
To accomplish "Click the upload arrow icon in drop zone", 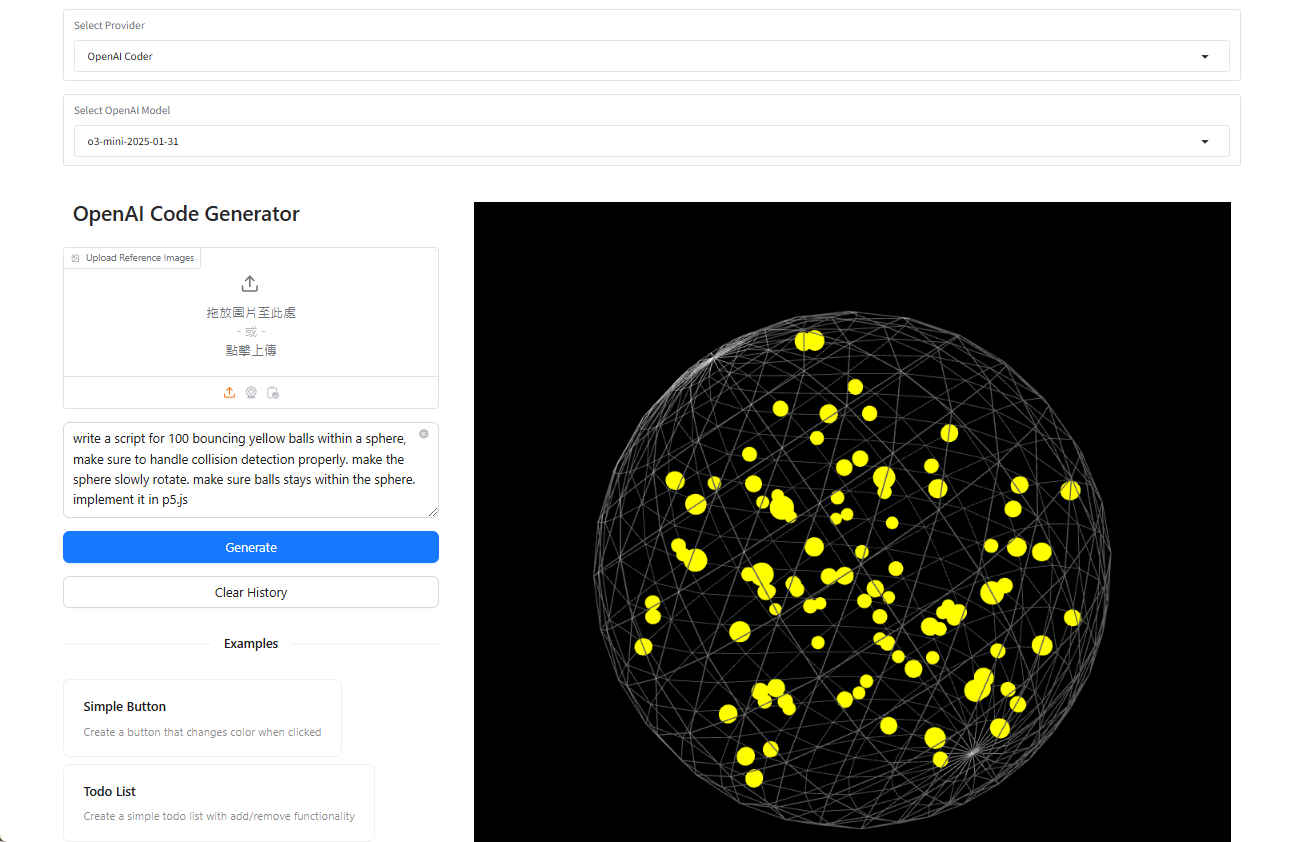I will pos(250,284).
